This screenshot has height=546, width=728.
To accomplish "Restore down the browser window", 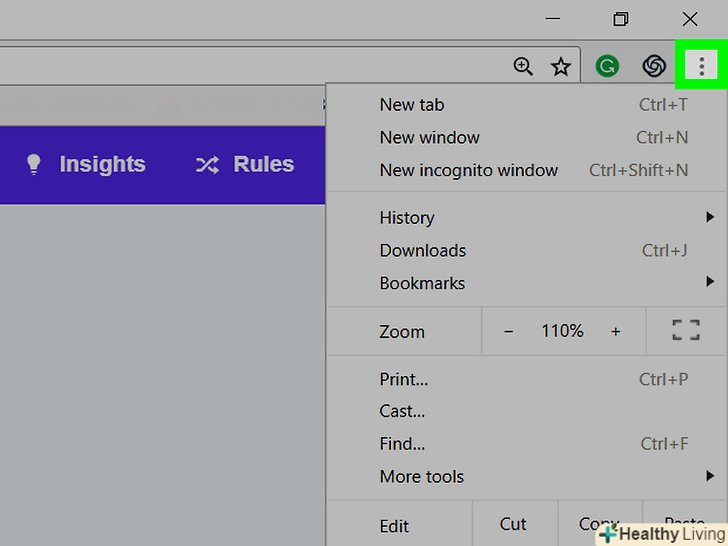I will click(621, 19).
